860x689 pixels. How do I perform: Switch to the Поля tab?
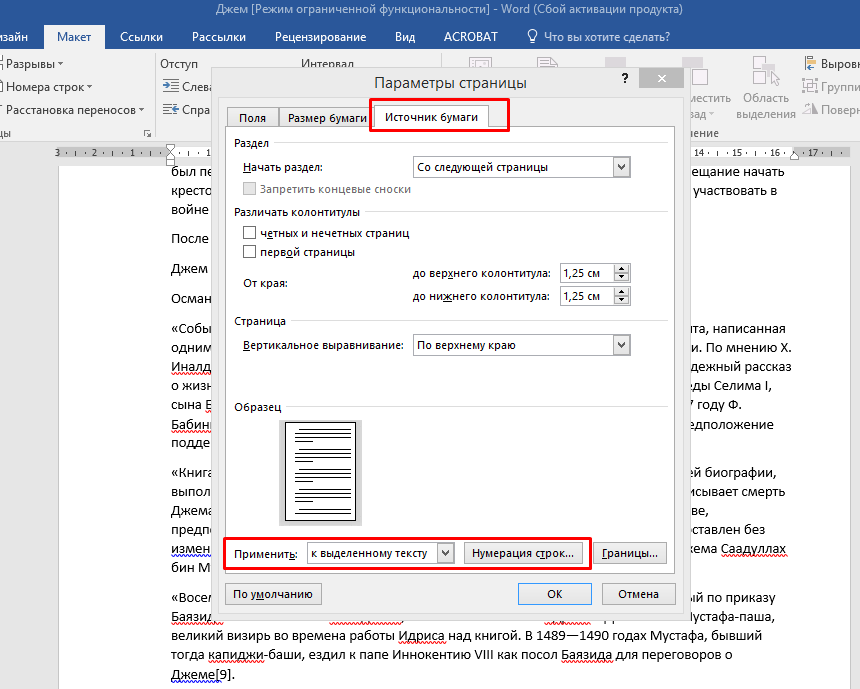[x=252, y=118]
